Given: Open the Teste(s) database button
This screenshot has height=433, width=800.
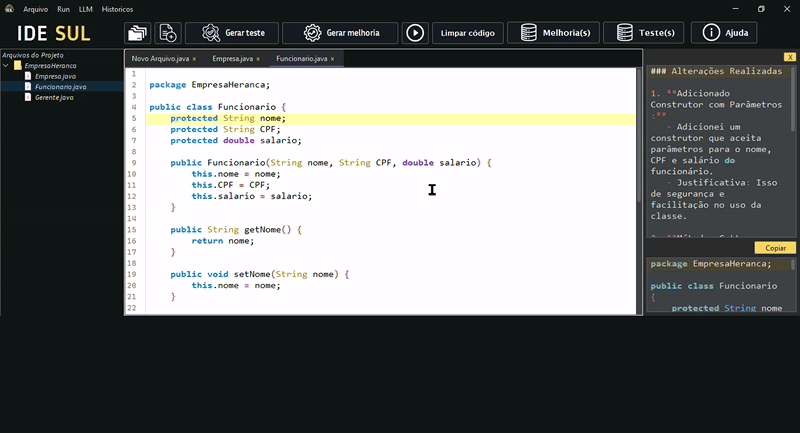Looking at the screenshot, I should [x=643, y=33].
